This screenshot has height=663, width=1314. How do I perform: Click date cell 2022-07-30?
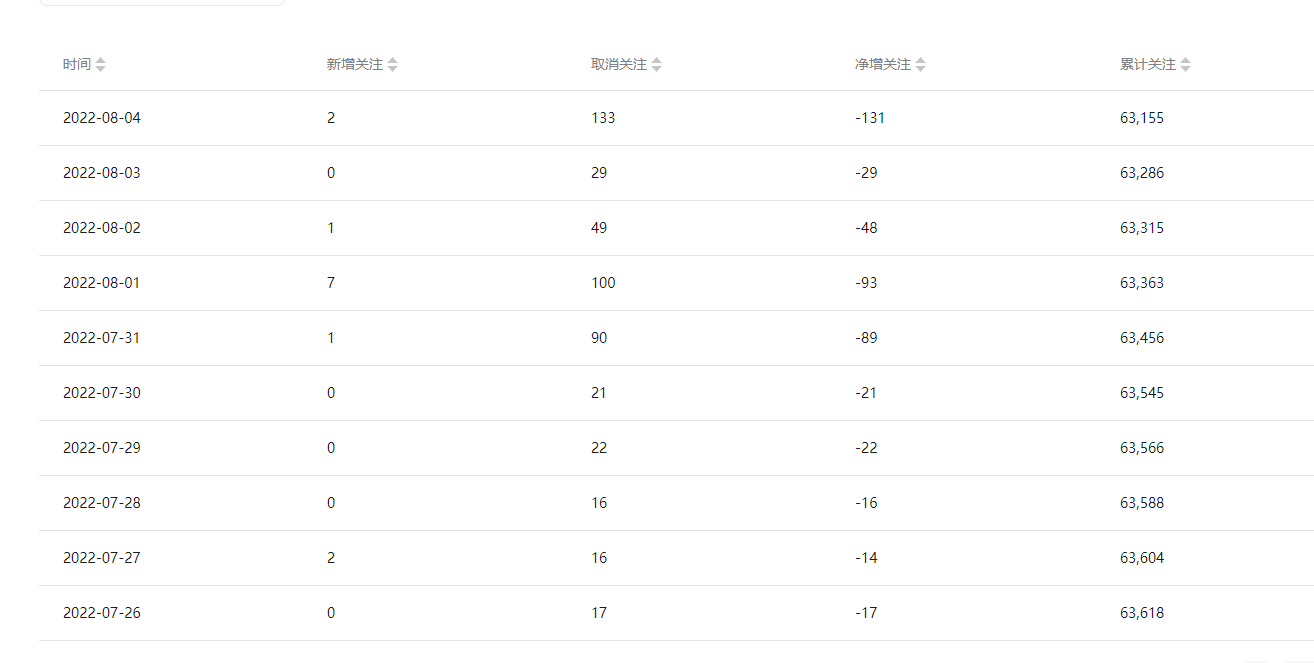pyautogui.click(x=102, y=393)
